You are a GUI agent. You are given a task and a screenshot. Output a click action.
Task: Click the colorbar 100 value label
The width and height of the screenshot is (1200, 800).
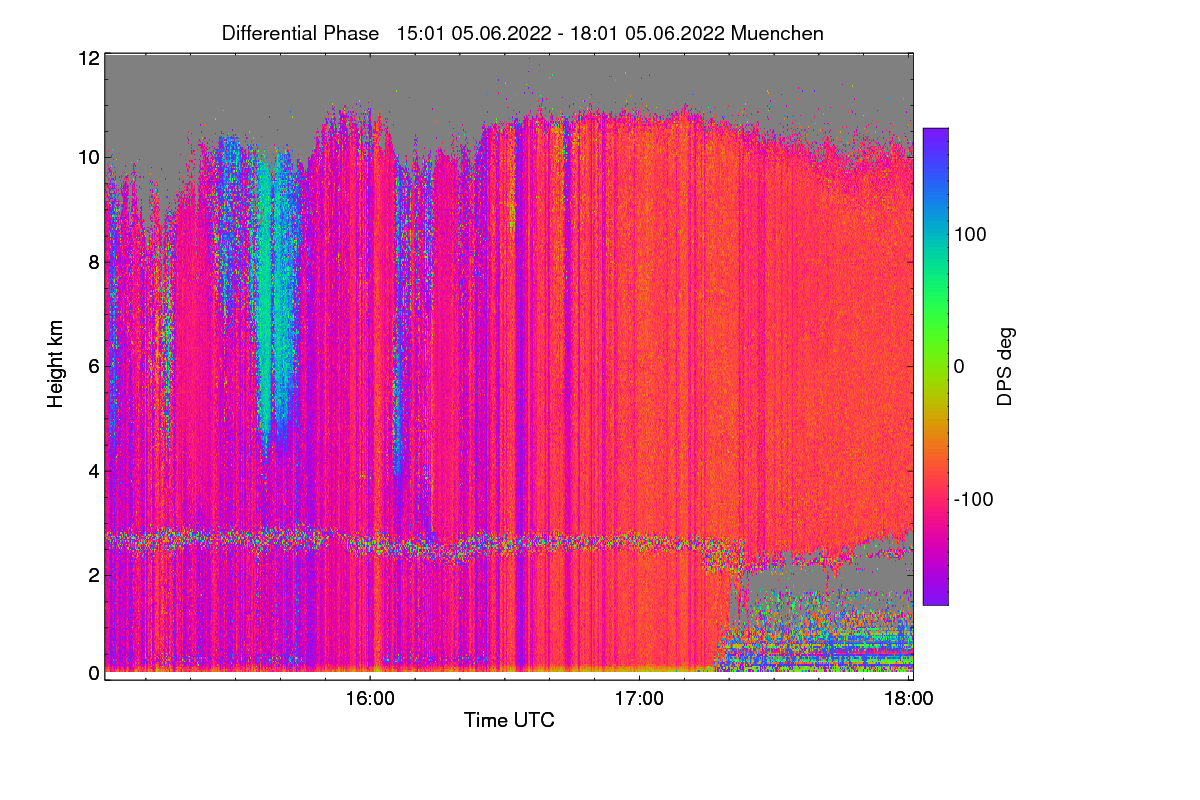tap(970, 235)
